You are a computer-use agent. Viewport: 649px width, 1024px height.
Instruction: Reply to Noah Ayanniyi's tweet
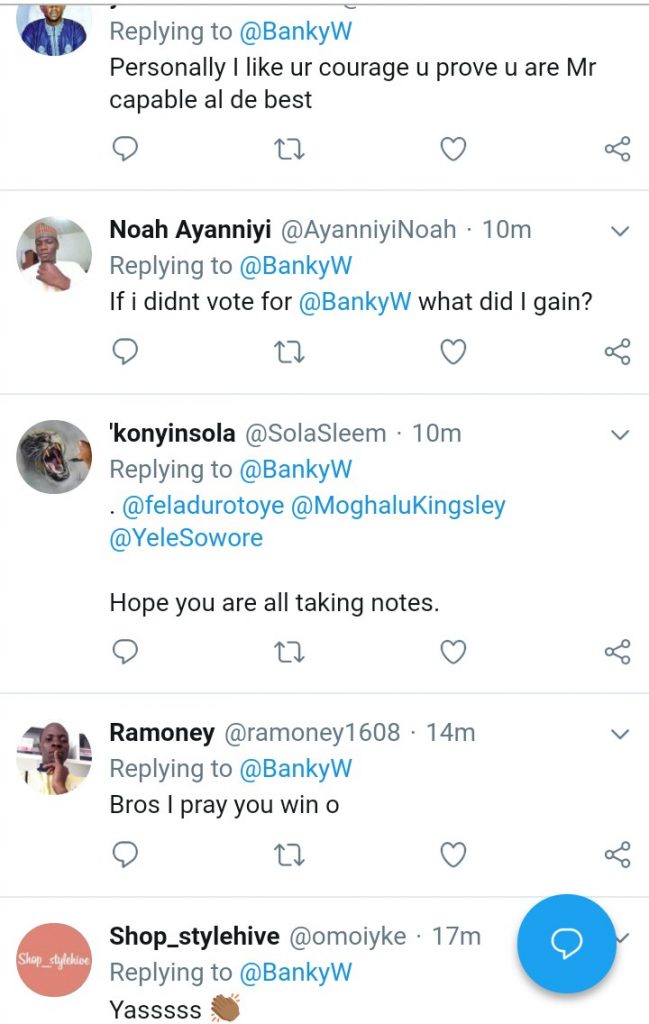125,352
